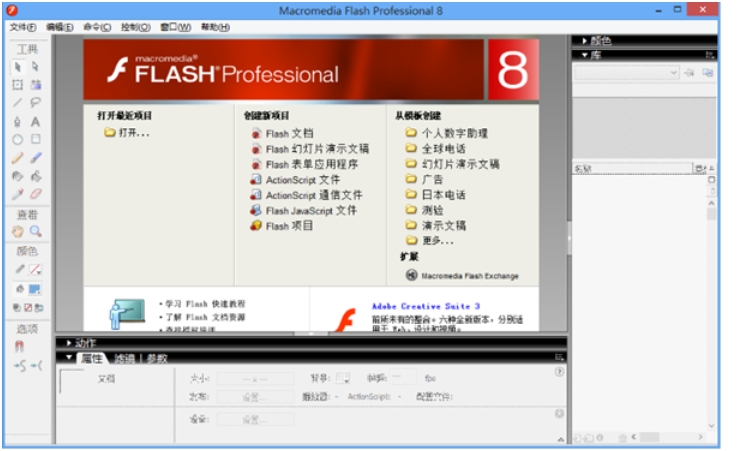This screenshot has height=451, width=745.
Task: Click the Swap Colors icon
Action: [39, 307]
